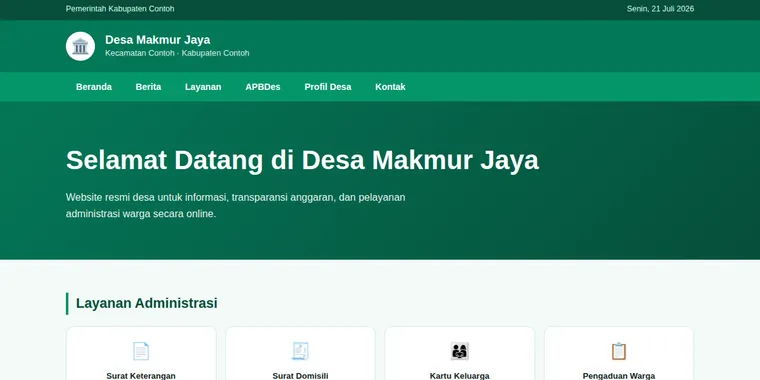760x380 pixels.
Task: Open the Layanan menu
Action: (x=203, y=87)
